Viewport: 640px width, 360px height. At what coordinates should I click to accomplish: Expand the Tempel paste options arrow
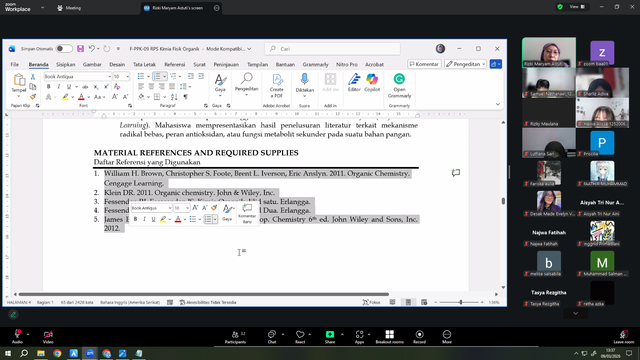18,97
